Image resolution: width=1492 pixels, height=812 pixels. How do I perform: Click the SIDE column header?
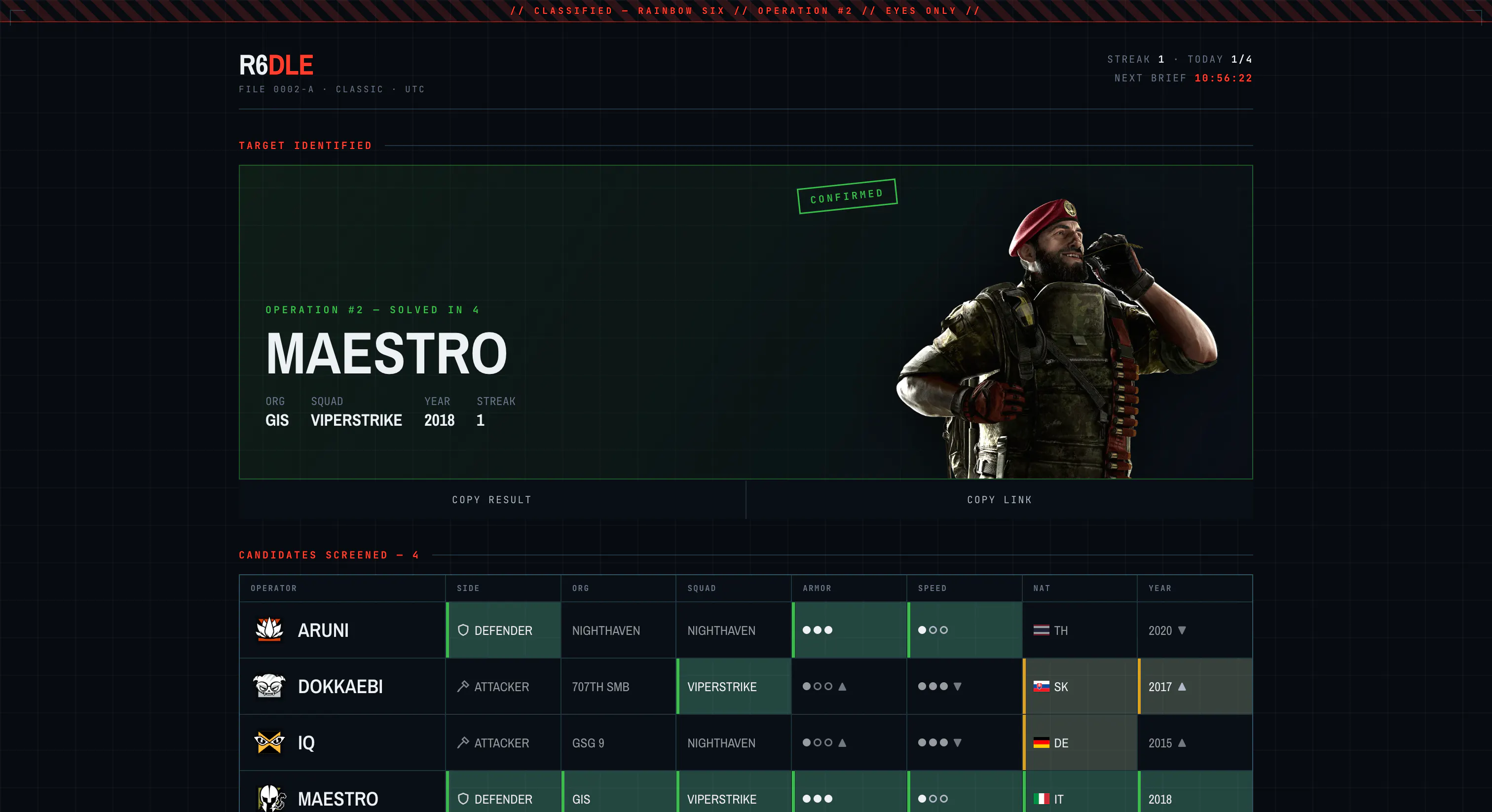[468, 588]
